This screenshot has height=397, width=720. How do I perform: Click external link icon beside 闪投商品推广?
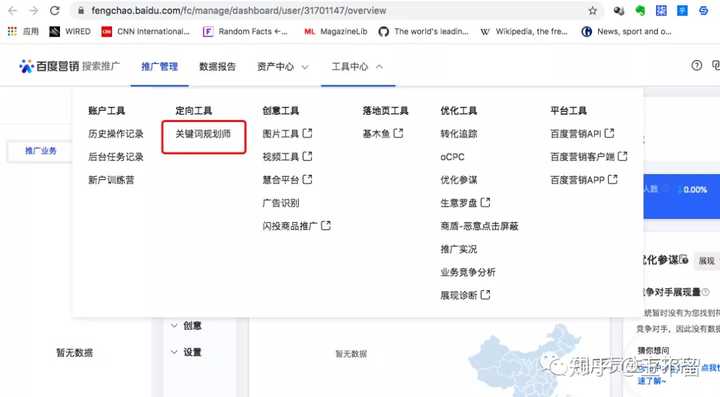(x=326, y=225)
